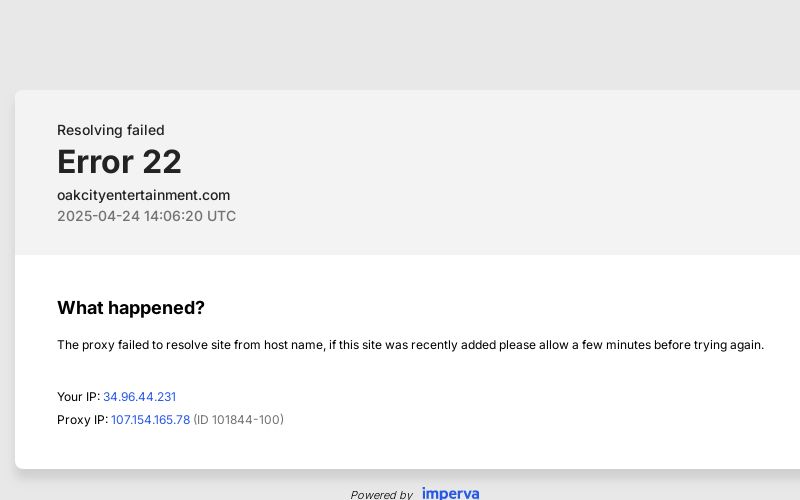800x500 pixels.
Task: Click the 'What happened?' heading
Action: 130,308
